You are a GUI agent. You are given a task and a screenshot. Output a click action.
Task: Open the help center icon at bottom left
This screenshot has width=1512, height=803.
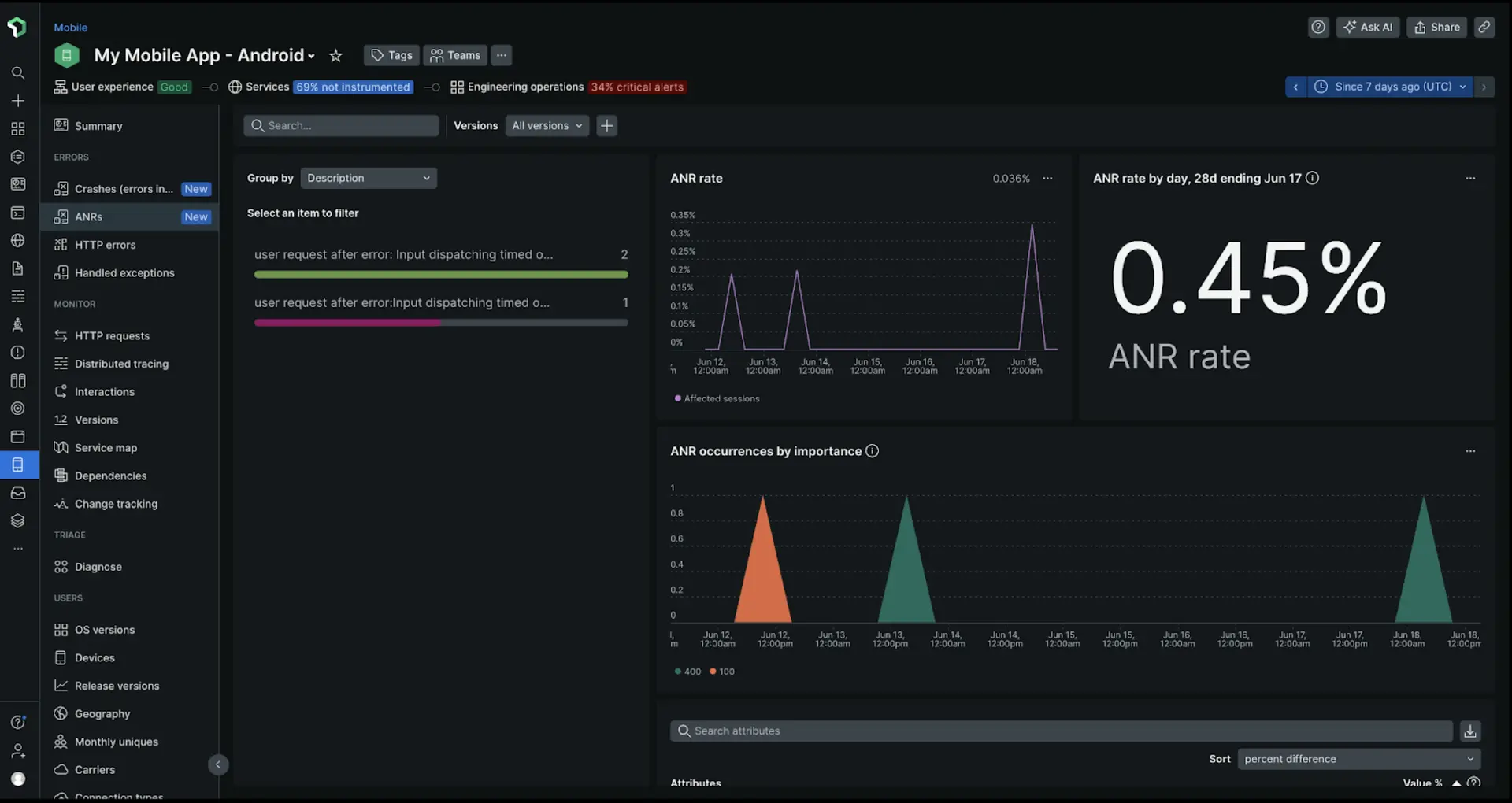[x=17, y=723]
